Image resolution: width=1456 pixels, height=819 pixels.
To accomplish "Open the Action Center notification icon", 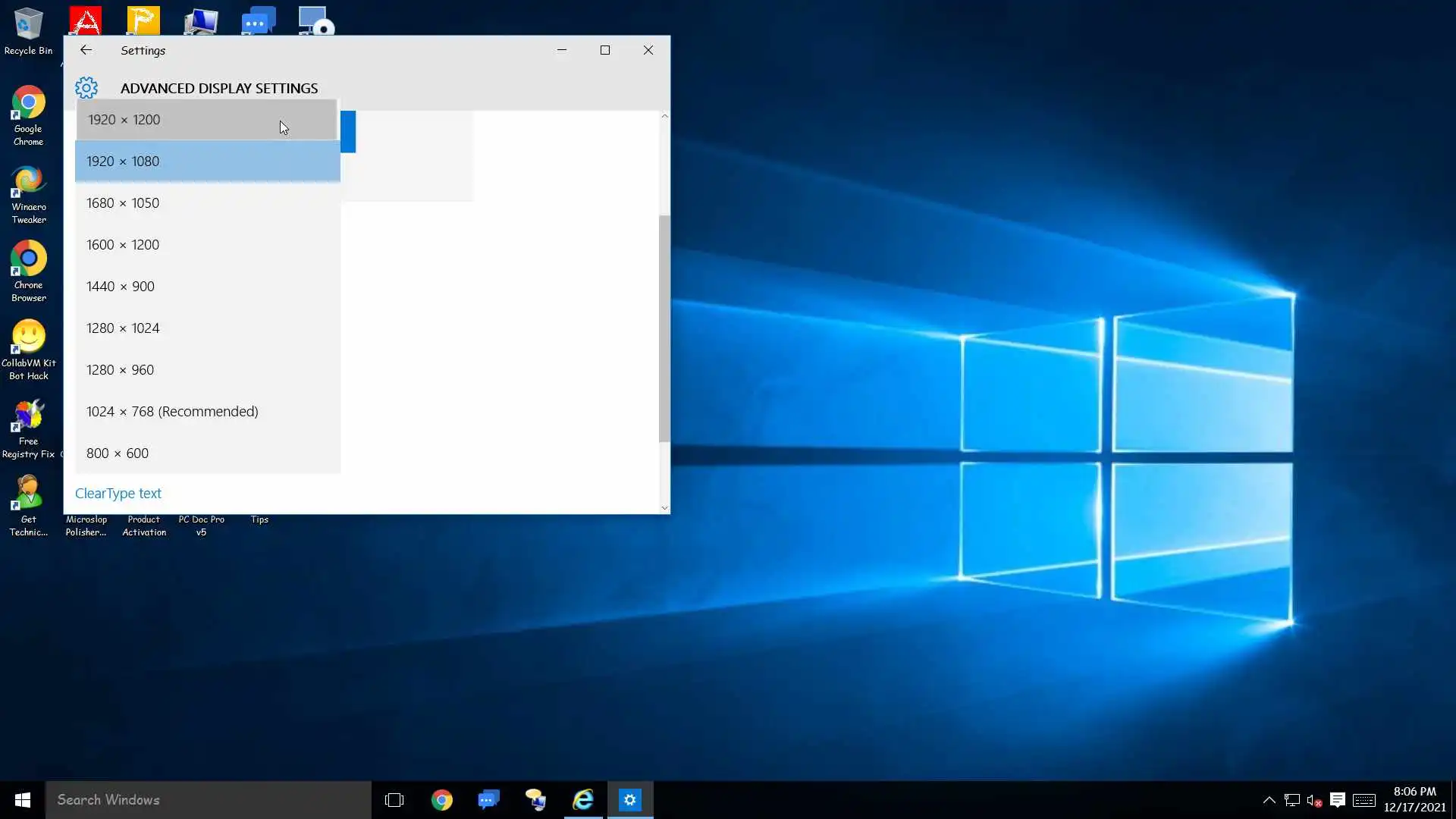I will [x=1338, y=800].
